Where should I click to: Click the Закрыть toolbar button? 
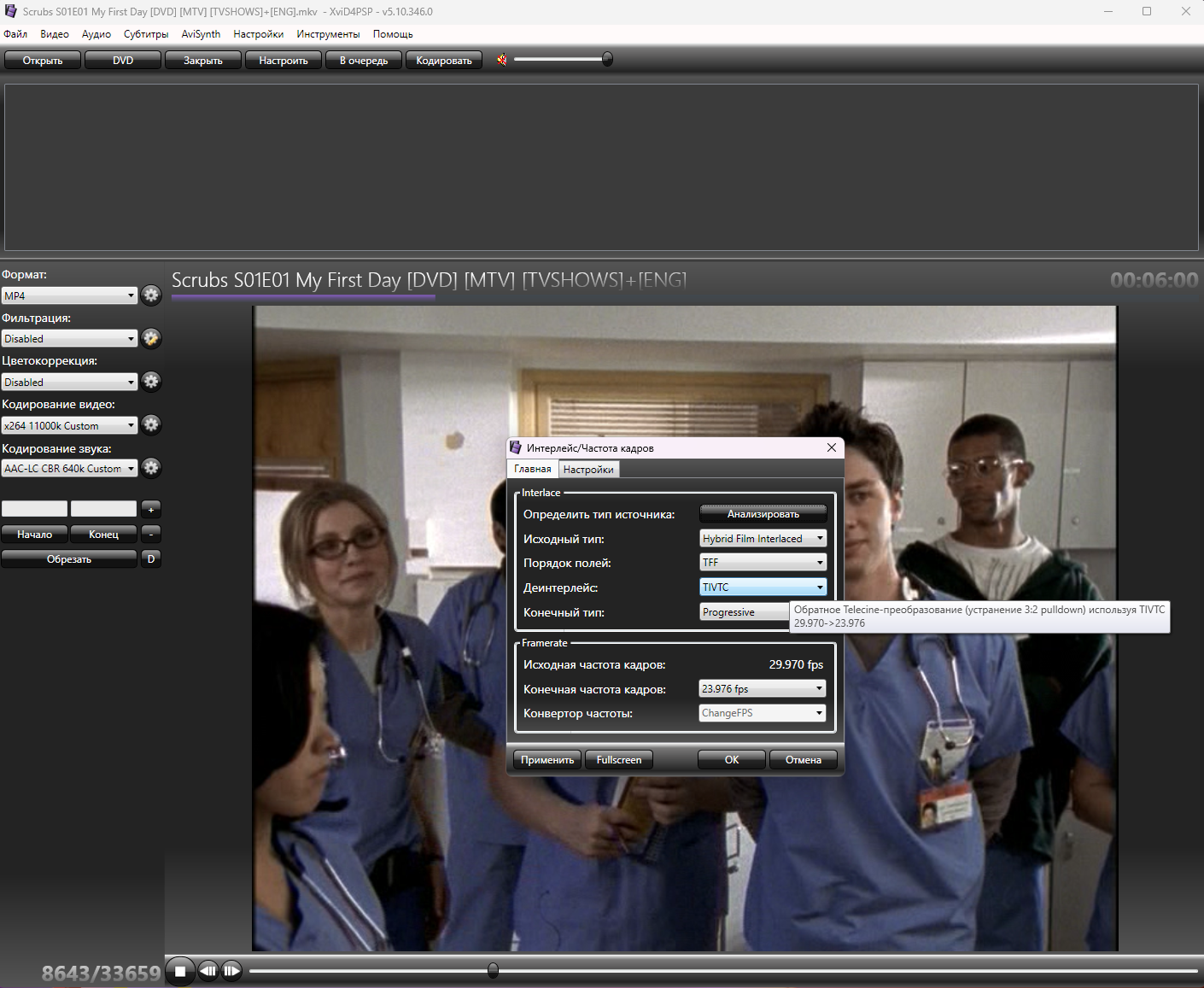(203, 60)
